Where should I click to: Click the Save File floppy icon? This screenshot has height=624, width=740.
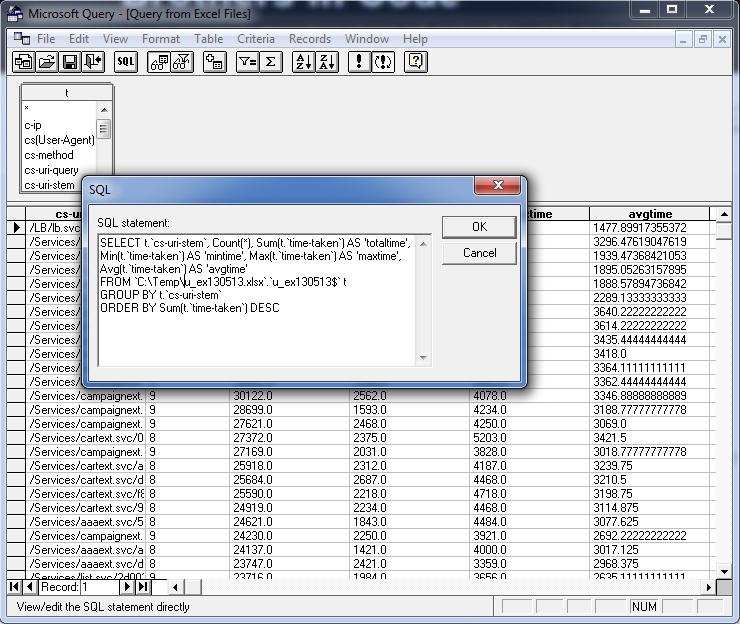coord(70,62)
